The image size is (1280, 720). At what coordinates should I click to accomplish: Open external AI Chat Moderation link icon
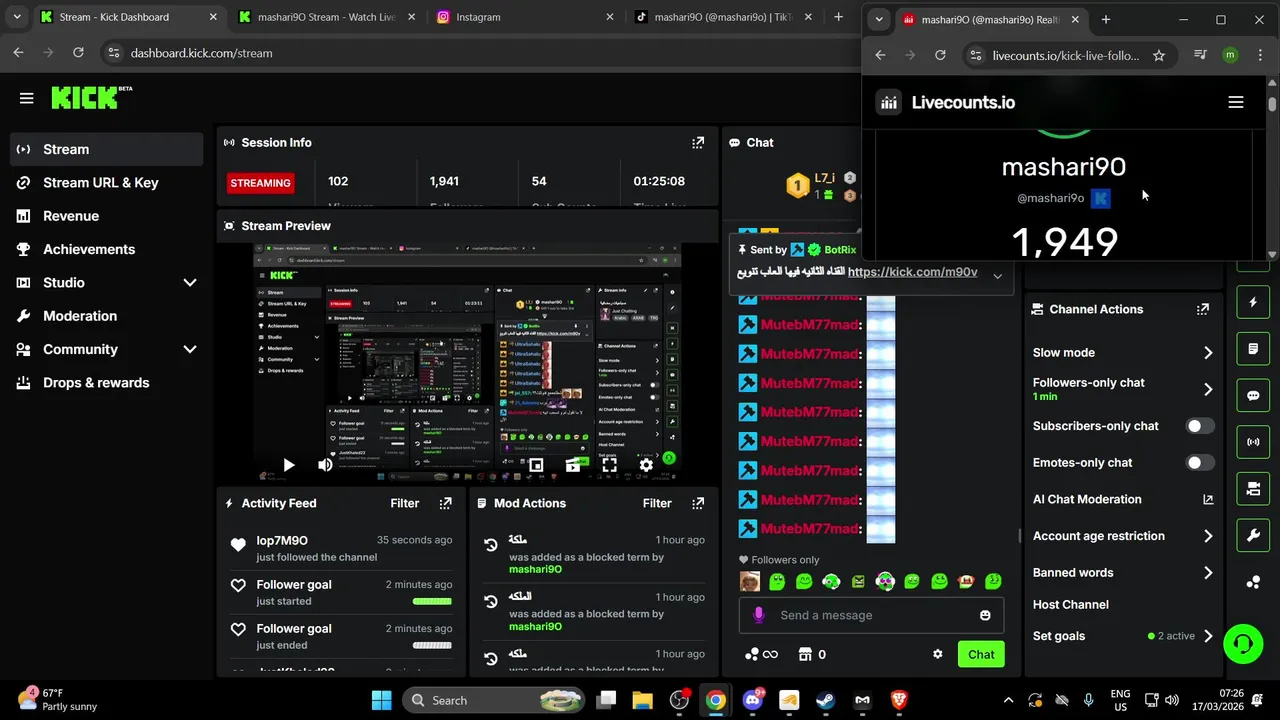pyautogui.click(x=1207, y=499)
